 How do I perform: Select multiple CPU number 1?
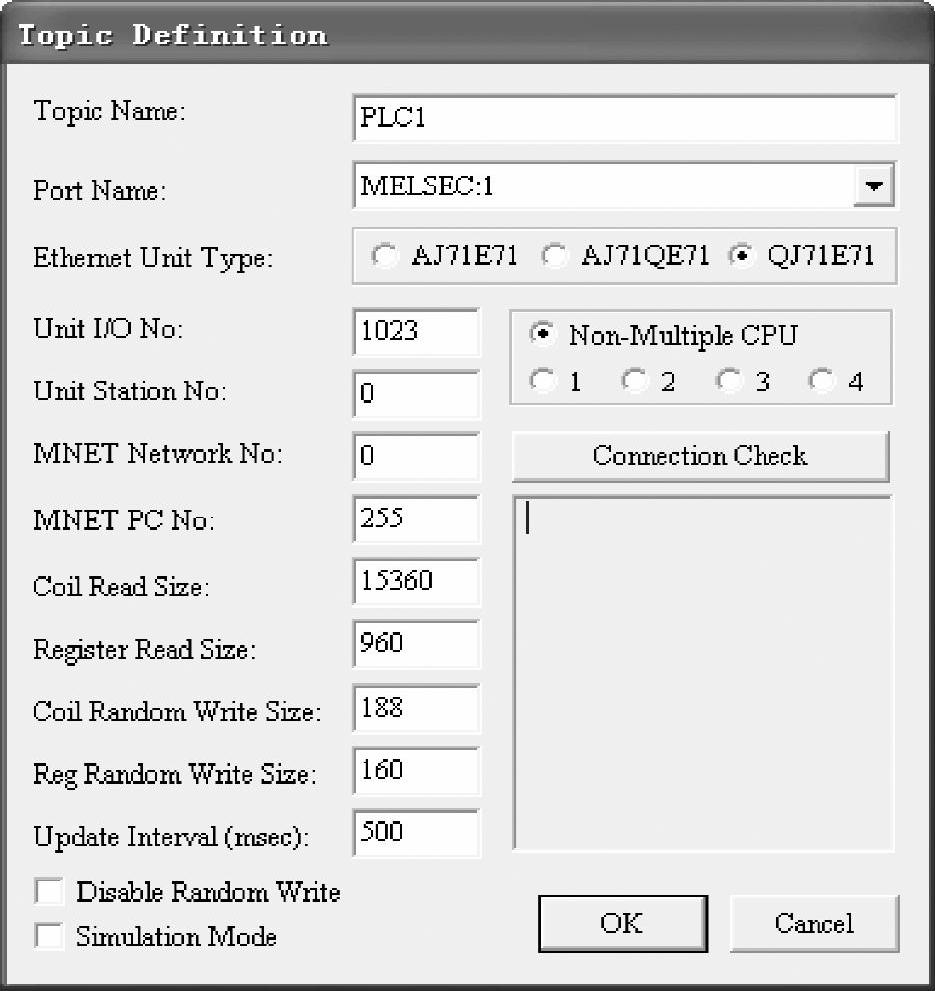pos(542,381)
